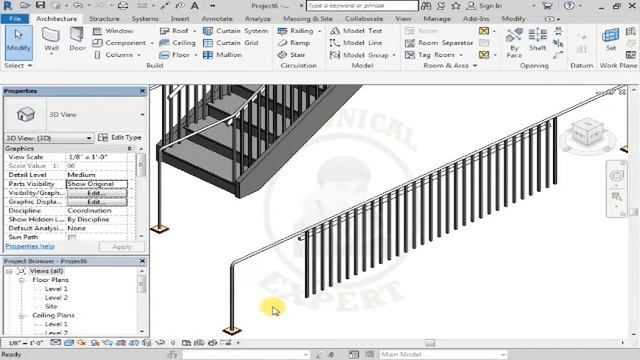The height and width of the screenshot is (360, 640).
Task: Open the Info Center search binoculars icon
Action: pyautogui.click(x=426, y=6)
